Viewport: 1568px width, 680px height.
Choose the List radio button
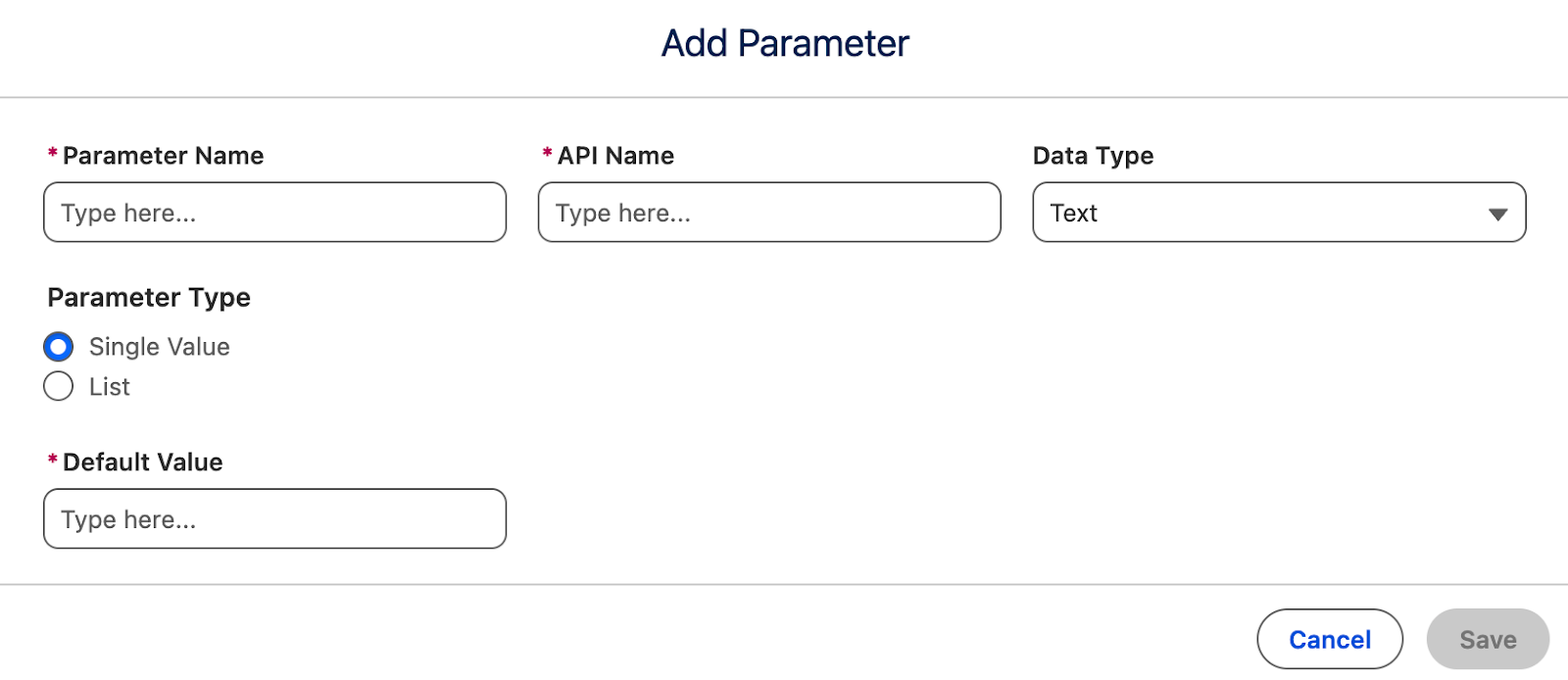[x=59, y=386]
